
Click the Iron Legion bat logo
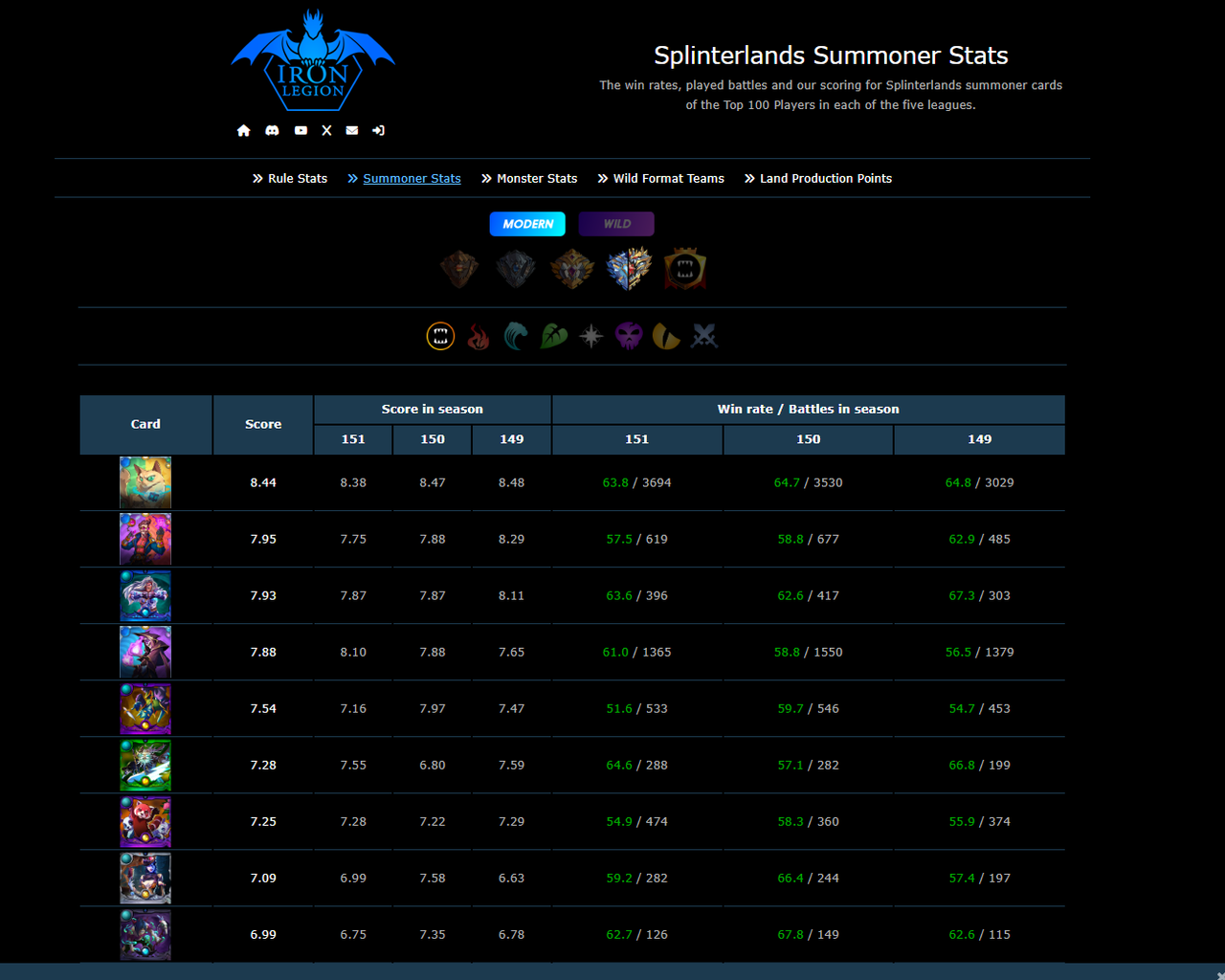point(313,60)
